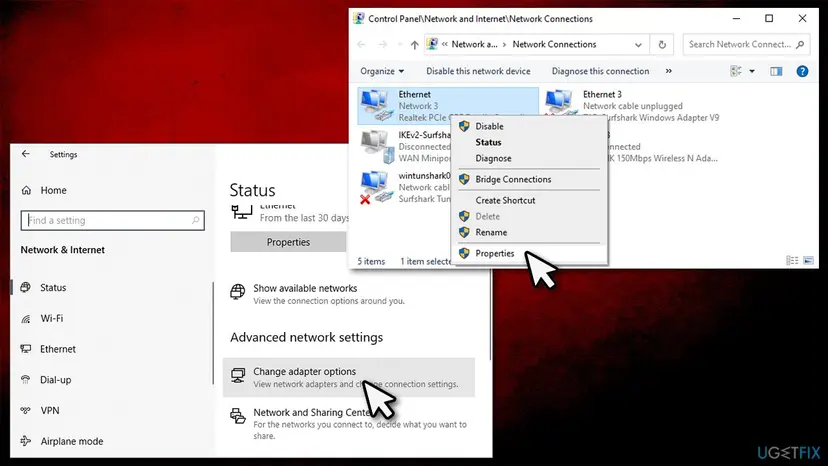Go to Home in Settings sidebar
The width and height of the screenshot is (828, 466).
point(53,190)
